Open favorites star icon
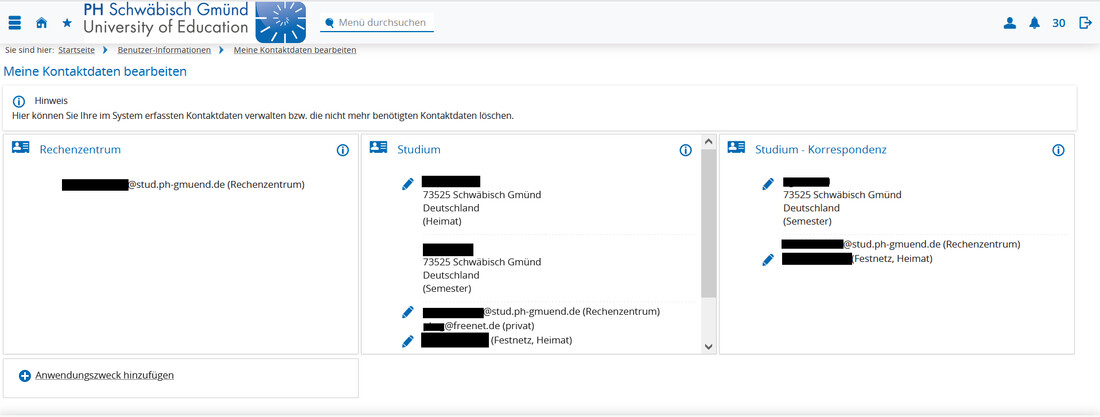The width and height of the screenshot is (1100, 417). click(x=67, y=23)
